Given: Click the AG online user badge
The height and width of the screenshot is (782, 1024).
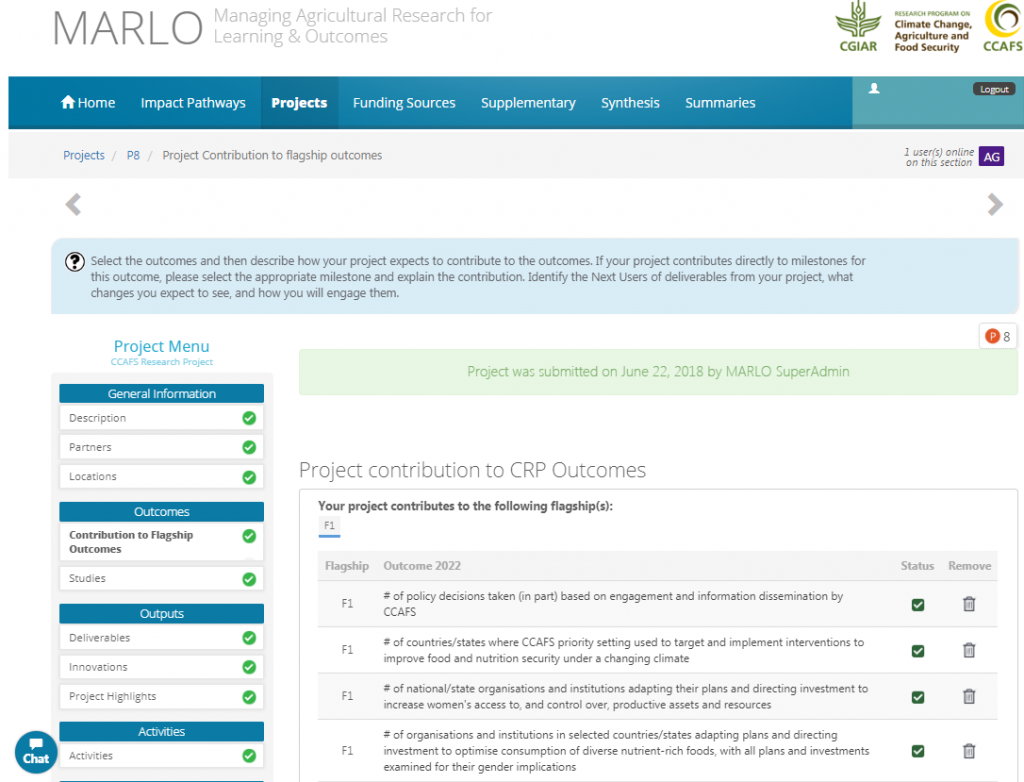Looking at the screenshot, I should point(990,157).
